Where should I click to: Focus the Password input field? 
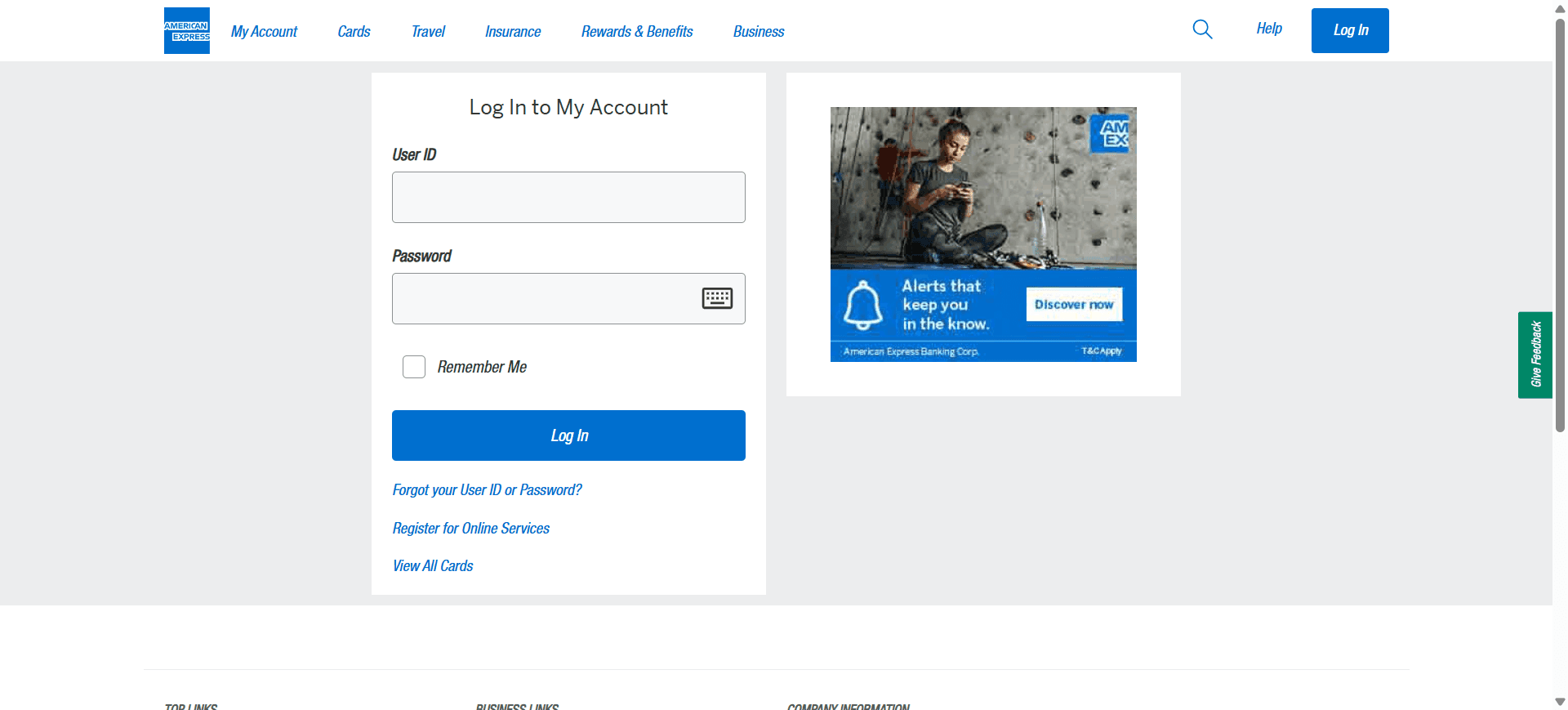(568, 298)
